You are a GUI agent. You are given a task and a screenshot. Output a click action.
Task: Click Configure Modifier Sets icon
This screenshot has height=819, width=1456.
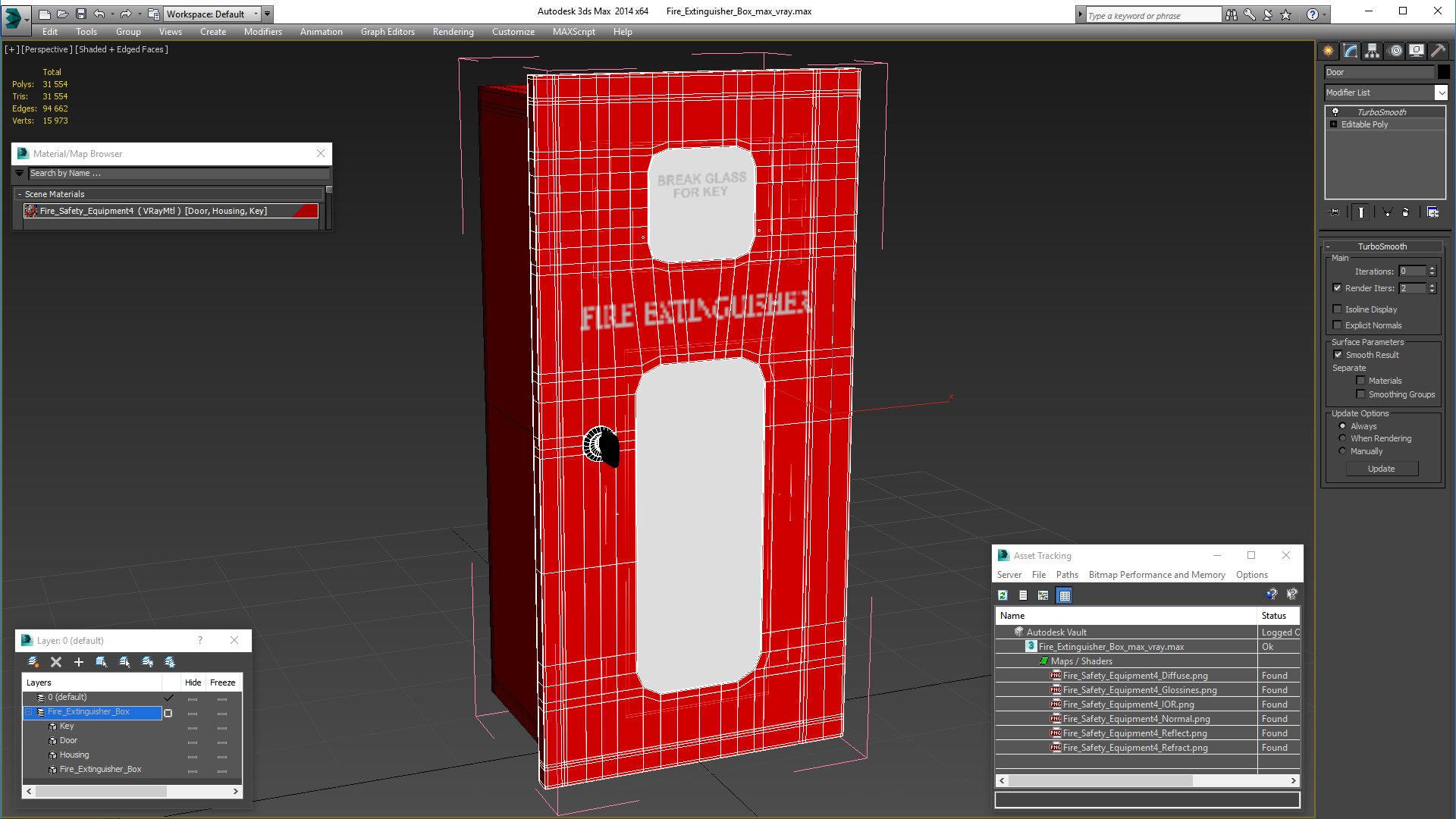tap(1432, 212)
